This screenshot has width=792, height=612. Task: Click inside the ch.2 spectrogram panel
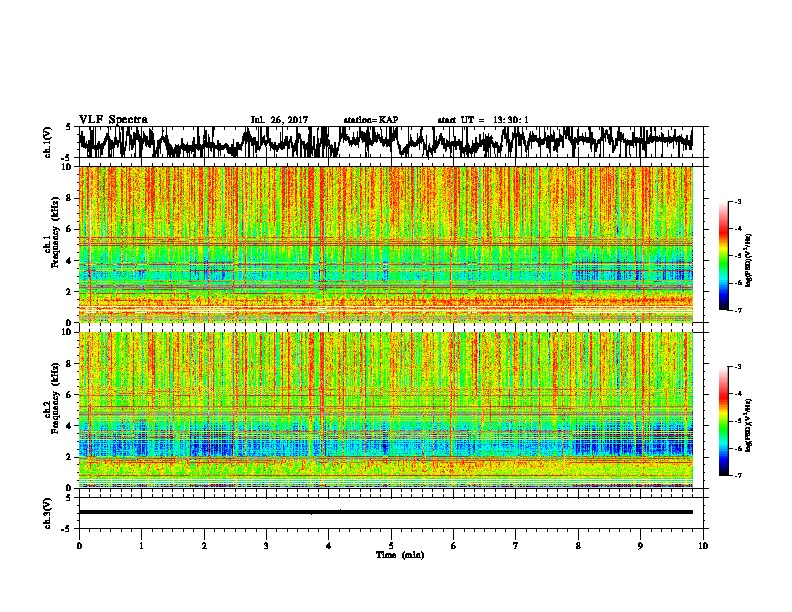(x=385, y=410)
